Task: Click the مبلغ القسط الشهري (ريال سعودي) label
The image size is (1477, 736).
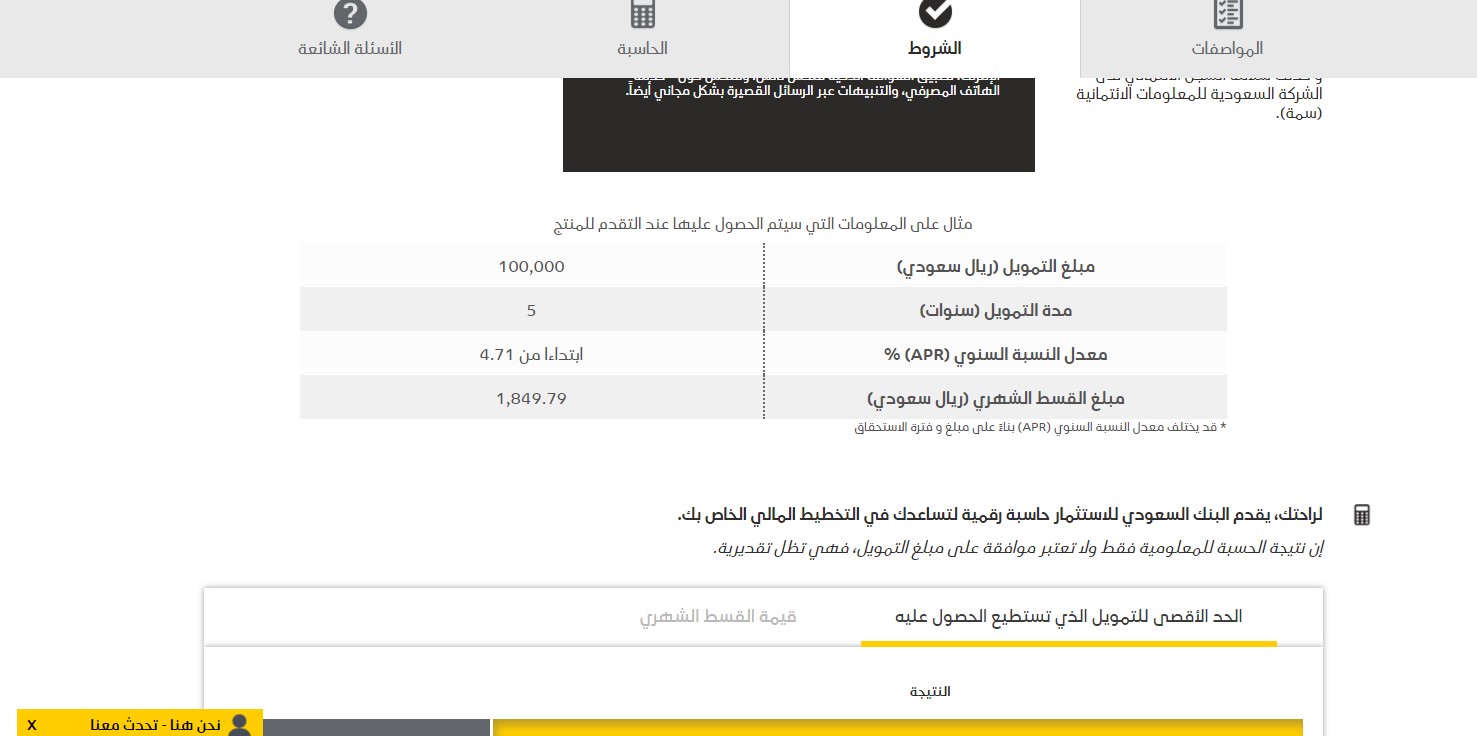Action: pyautogui.click(x=996, y=399)
